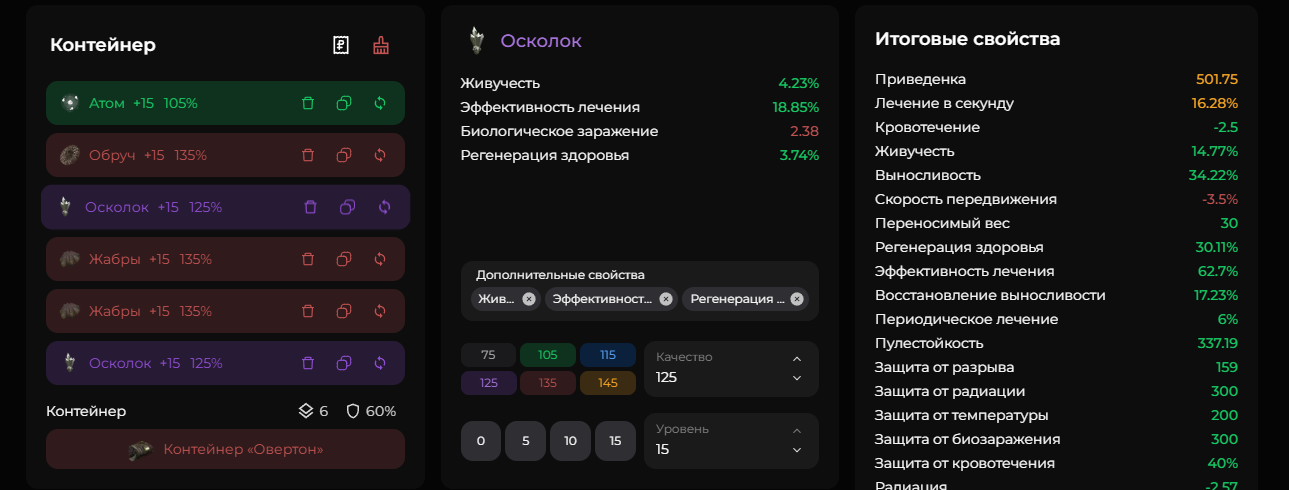
Task: Decrease level with the down chevron in Уровень
Action: [797, 450]
